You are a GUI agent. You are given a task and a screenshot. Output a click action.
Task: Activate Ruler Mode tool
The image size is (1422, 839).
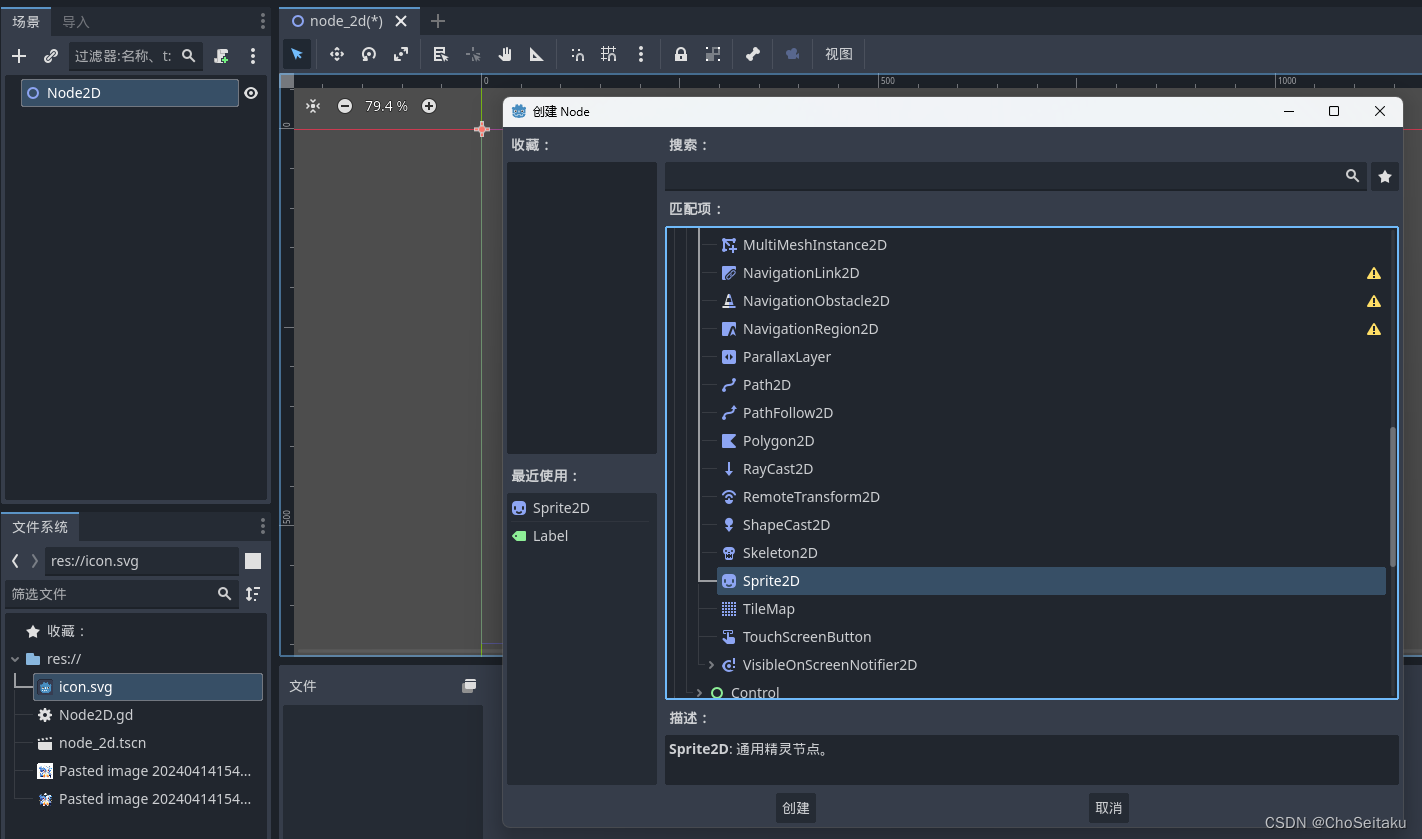point(537,54)
